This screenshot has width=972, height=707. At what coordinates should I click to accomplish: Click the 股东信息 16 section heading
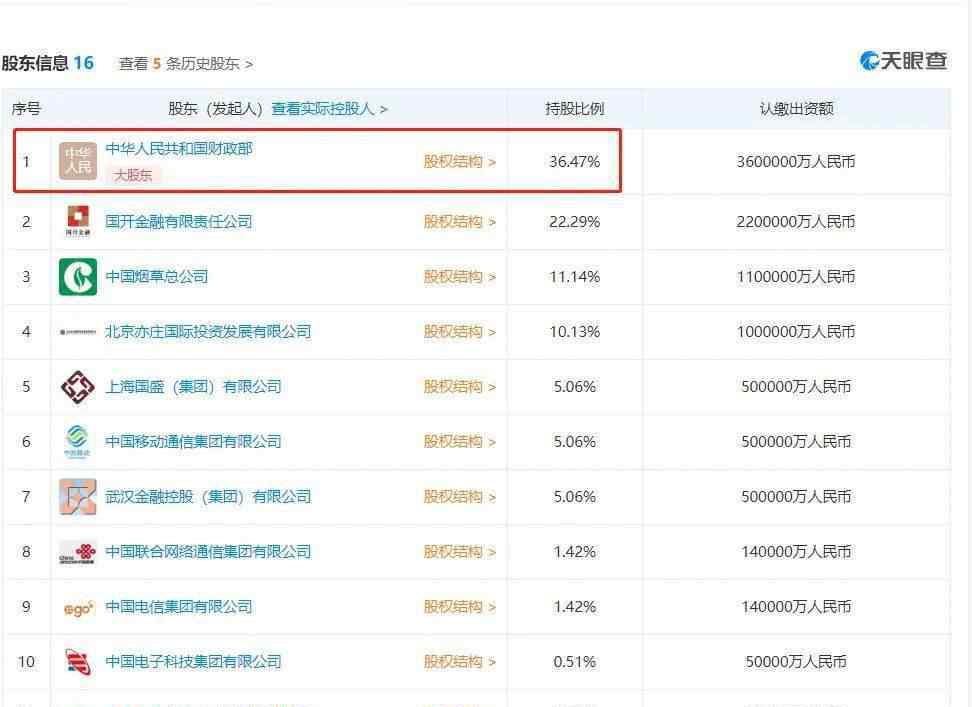48,63
